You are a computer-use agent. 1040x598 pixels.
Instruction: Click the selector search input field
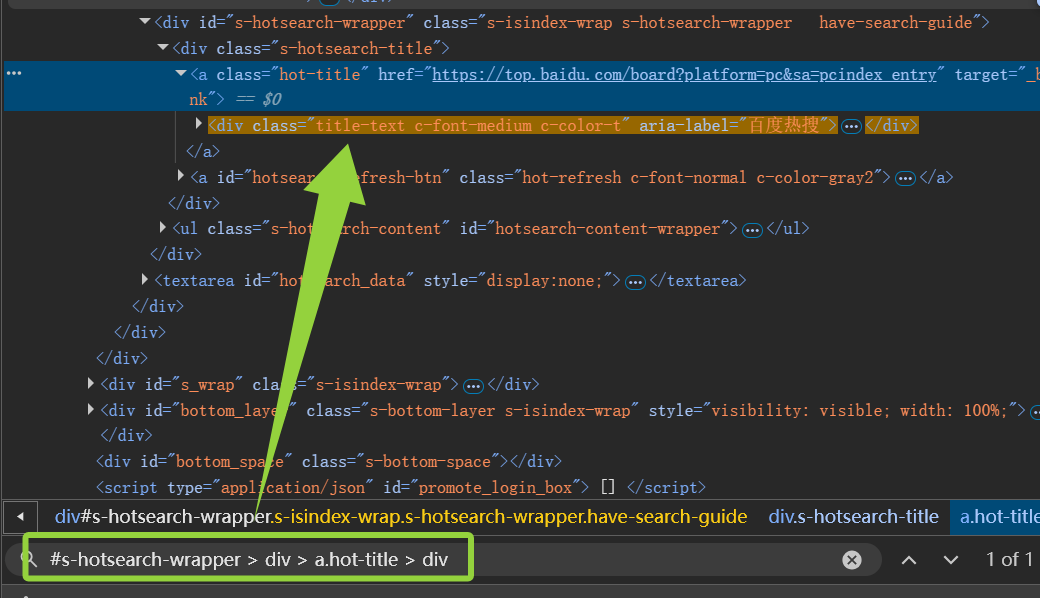click(x=441, y=560)
